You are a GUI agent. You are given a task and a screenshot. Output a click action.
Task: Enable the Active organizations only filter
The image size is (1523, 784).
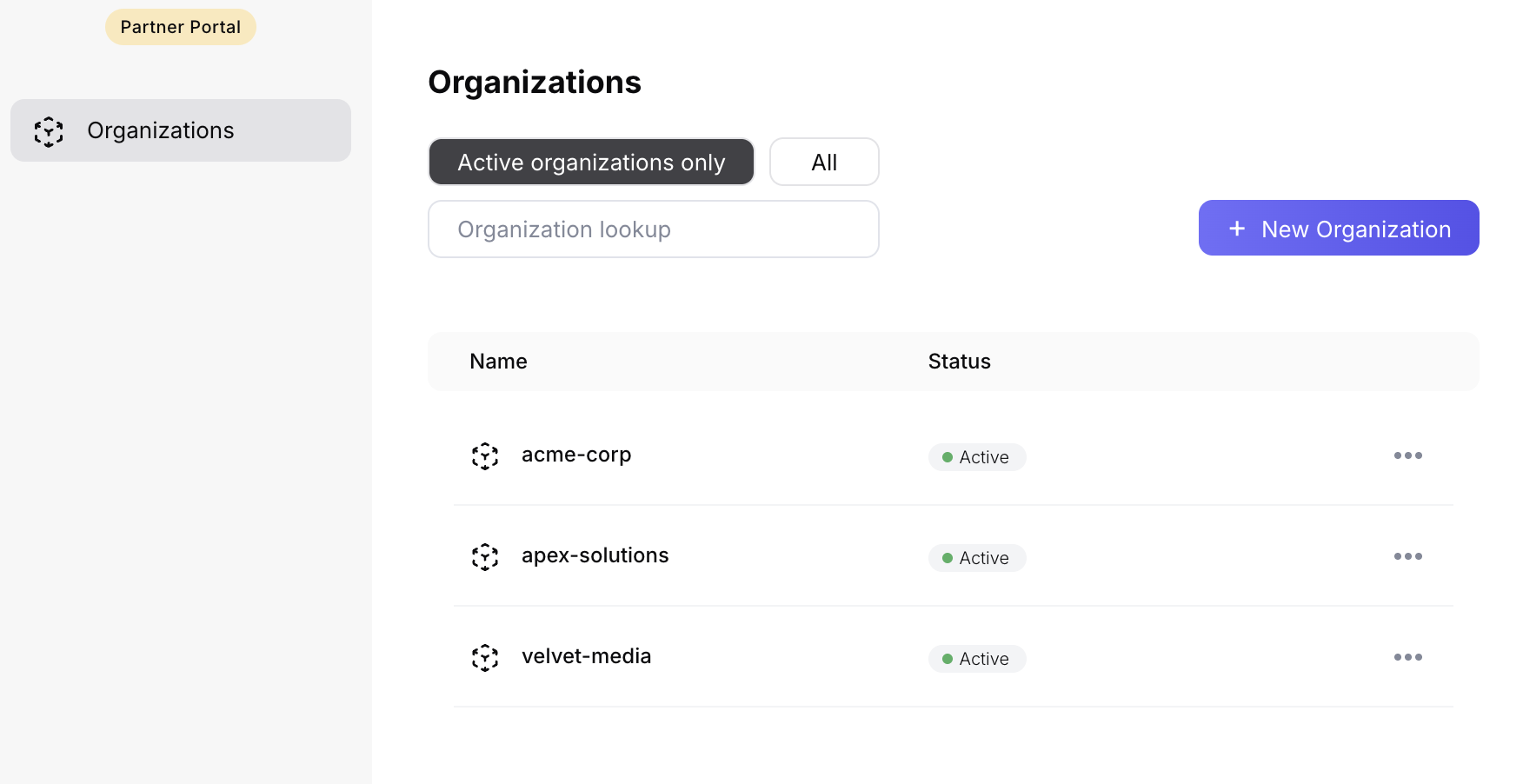tap(591, 163)
